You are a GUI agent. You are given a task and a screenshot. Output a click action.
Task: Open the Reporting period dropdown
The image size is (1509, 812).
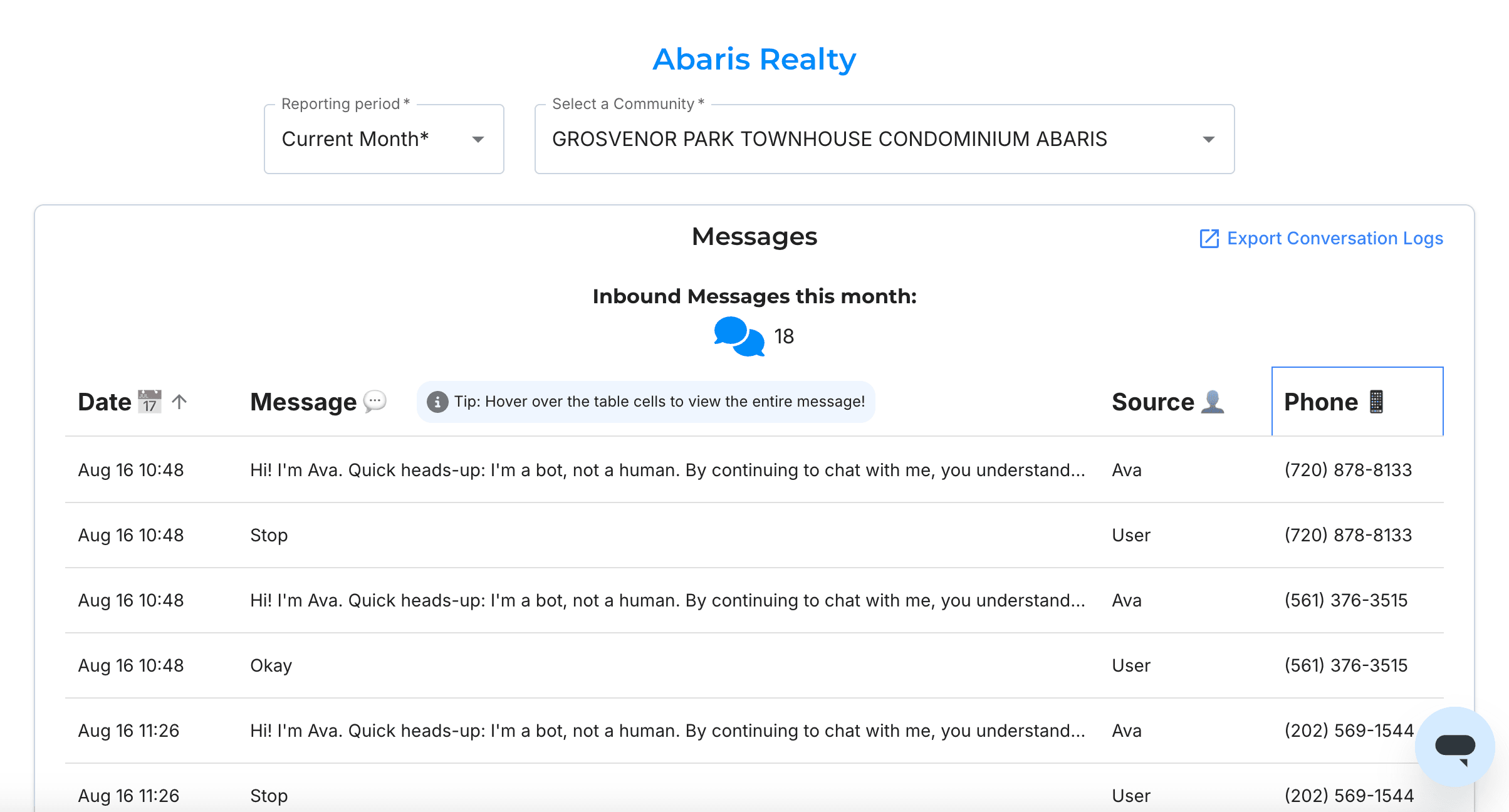point(384,139)
